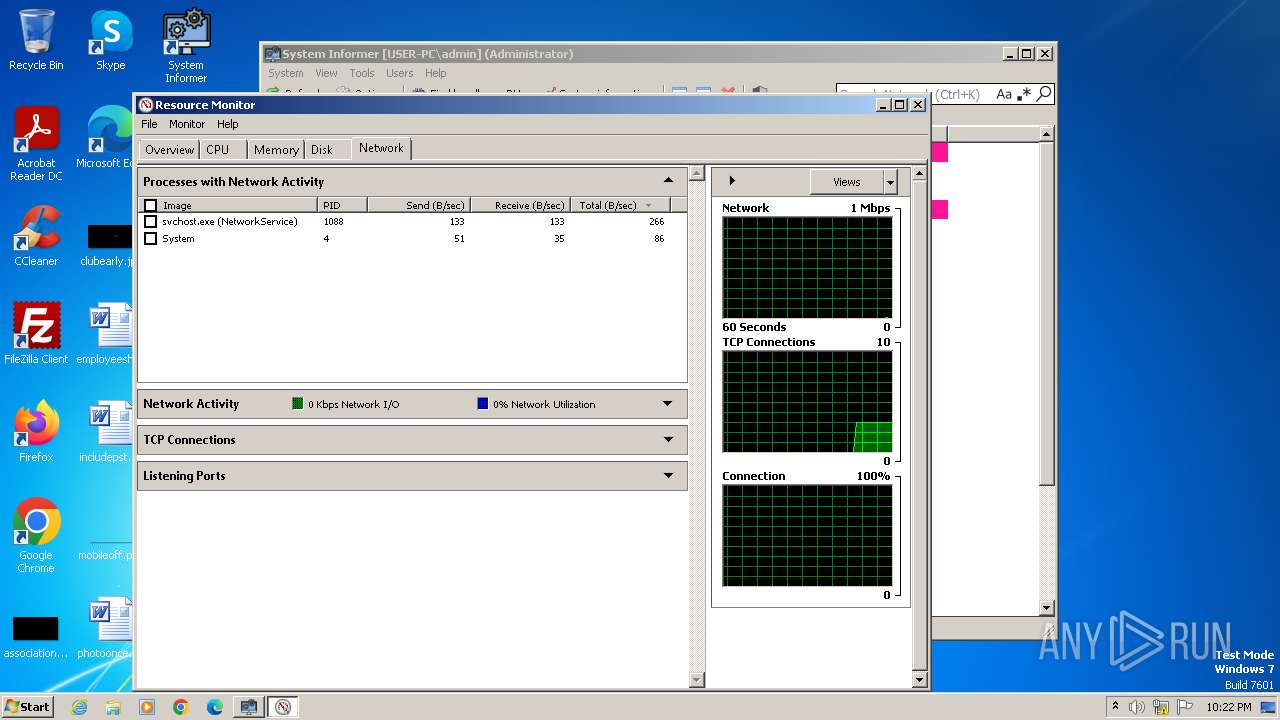The width and height of the screenshot is (1280, 720).
Task: Open the volume tray icon
Action: [x=1137, y=707]
